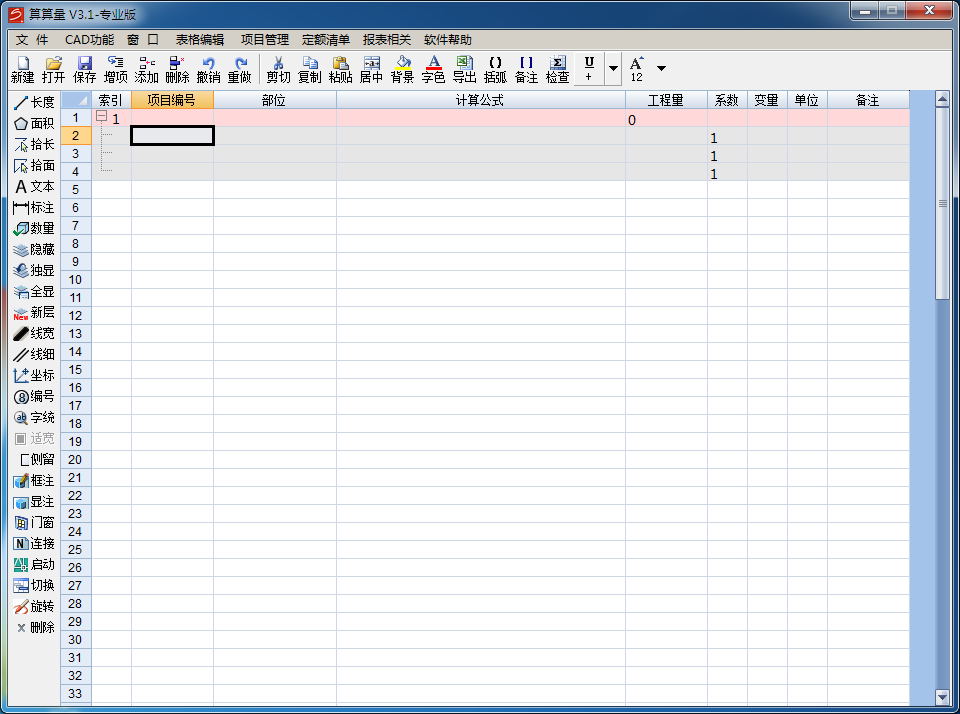
Task: Save using the 保存 icon
Action: point(84,69)
